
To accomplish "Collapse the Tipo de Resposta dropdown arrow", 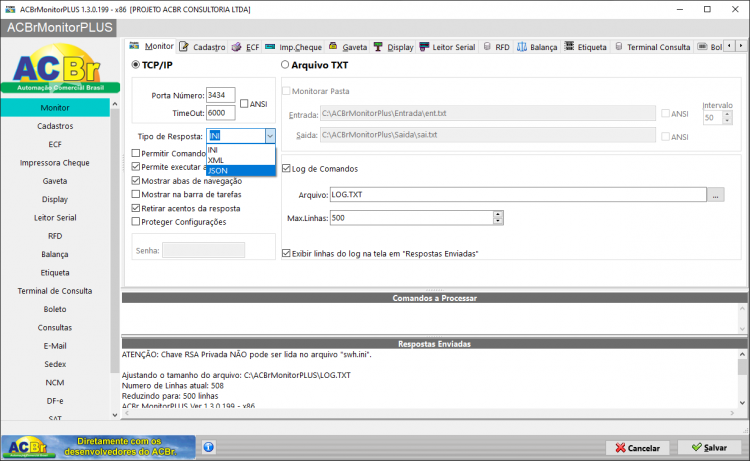I will (270, 136).
